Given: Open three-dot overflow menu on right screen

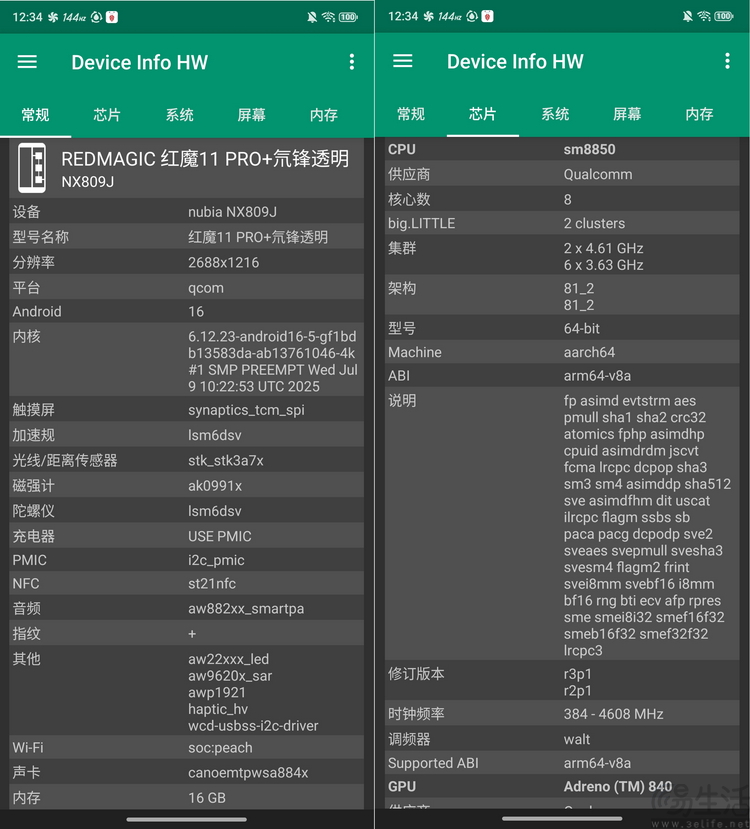Looking at the screenshot, I should pyautogui.click(x=727, y=62).
